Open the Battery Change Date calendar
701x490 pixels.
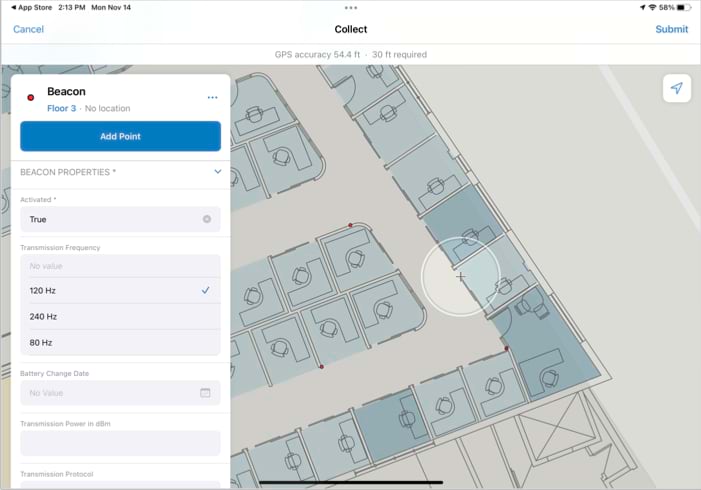(205, 393)
